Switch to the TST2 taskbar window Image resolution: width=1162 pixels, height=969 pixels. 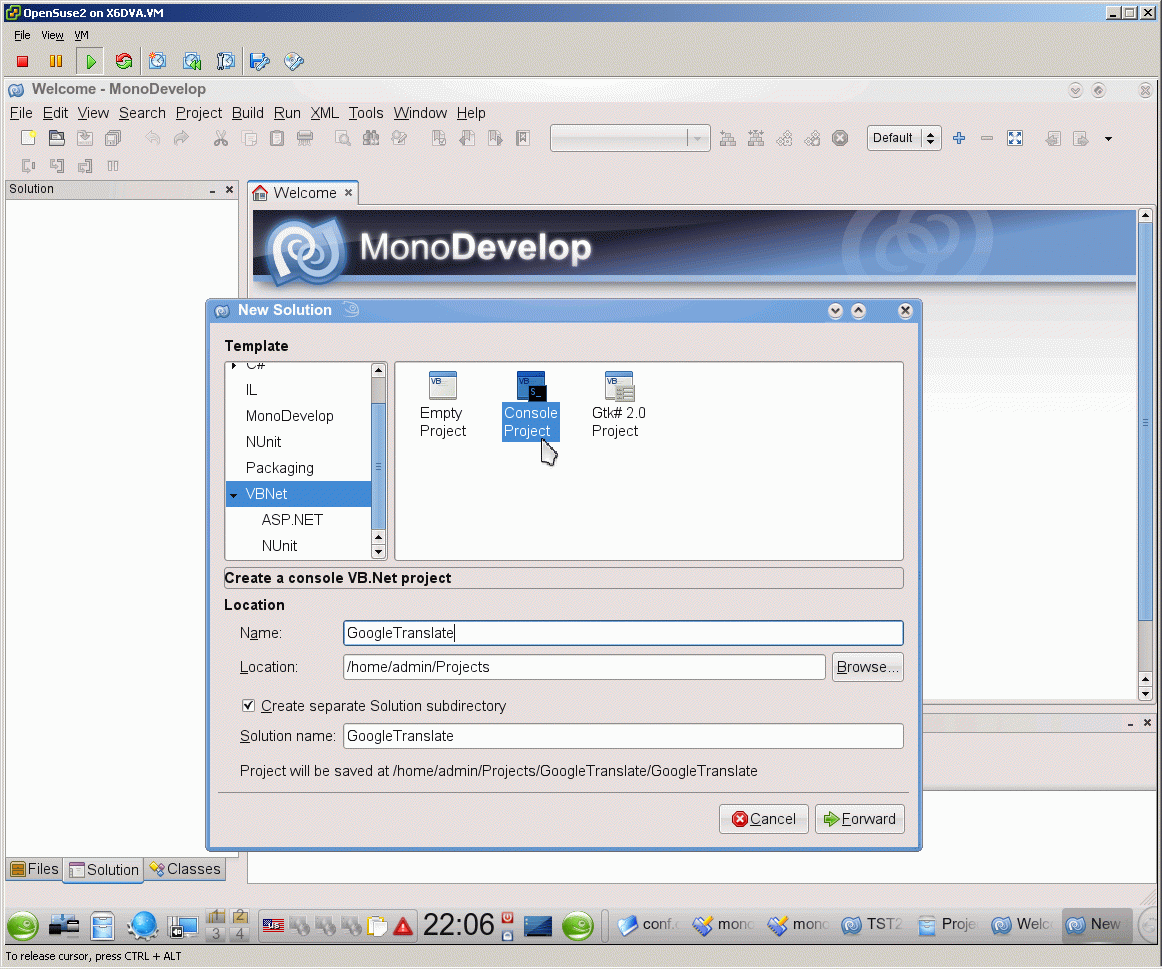[x=872, y=925]
